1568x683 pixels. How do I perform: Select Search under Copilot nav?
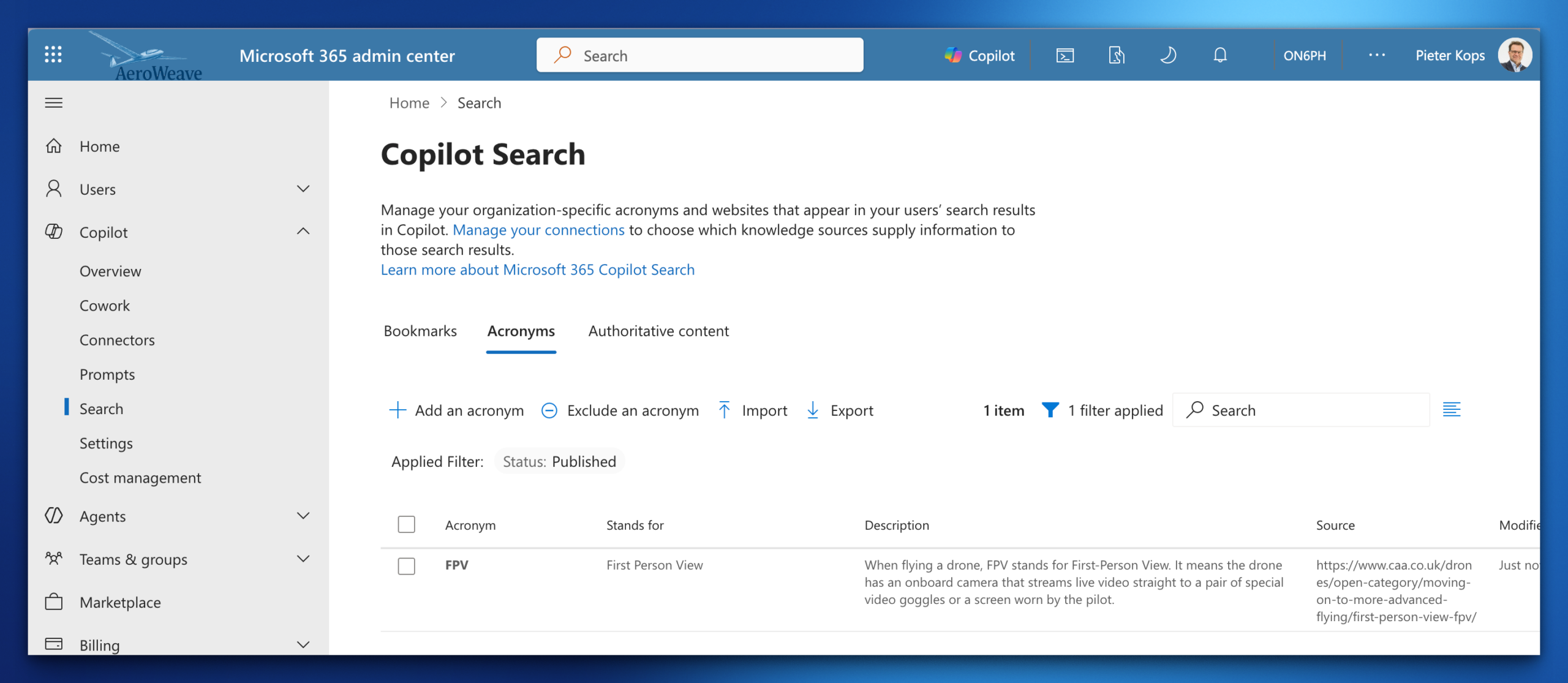click(102, 409)
